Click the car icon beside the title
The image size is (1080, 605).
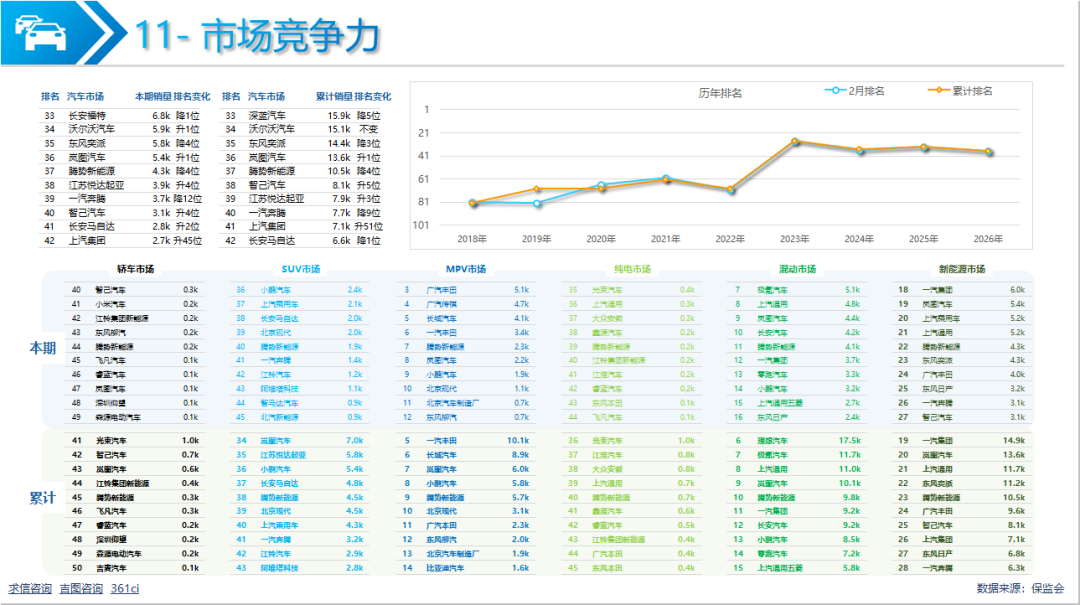tap(41, 33)
